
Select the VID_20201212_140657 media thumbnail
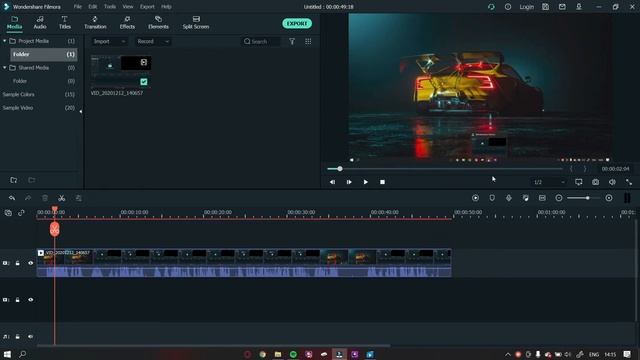121,72
